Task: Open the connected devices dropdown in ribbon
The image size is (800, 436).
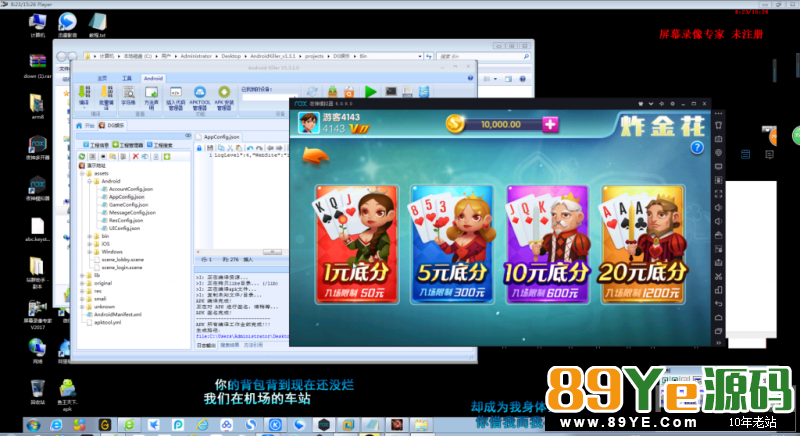Action: tap(269, 96)
